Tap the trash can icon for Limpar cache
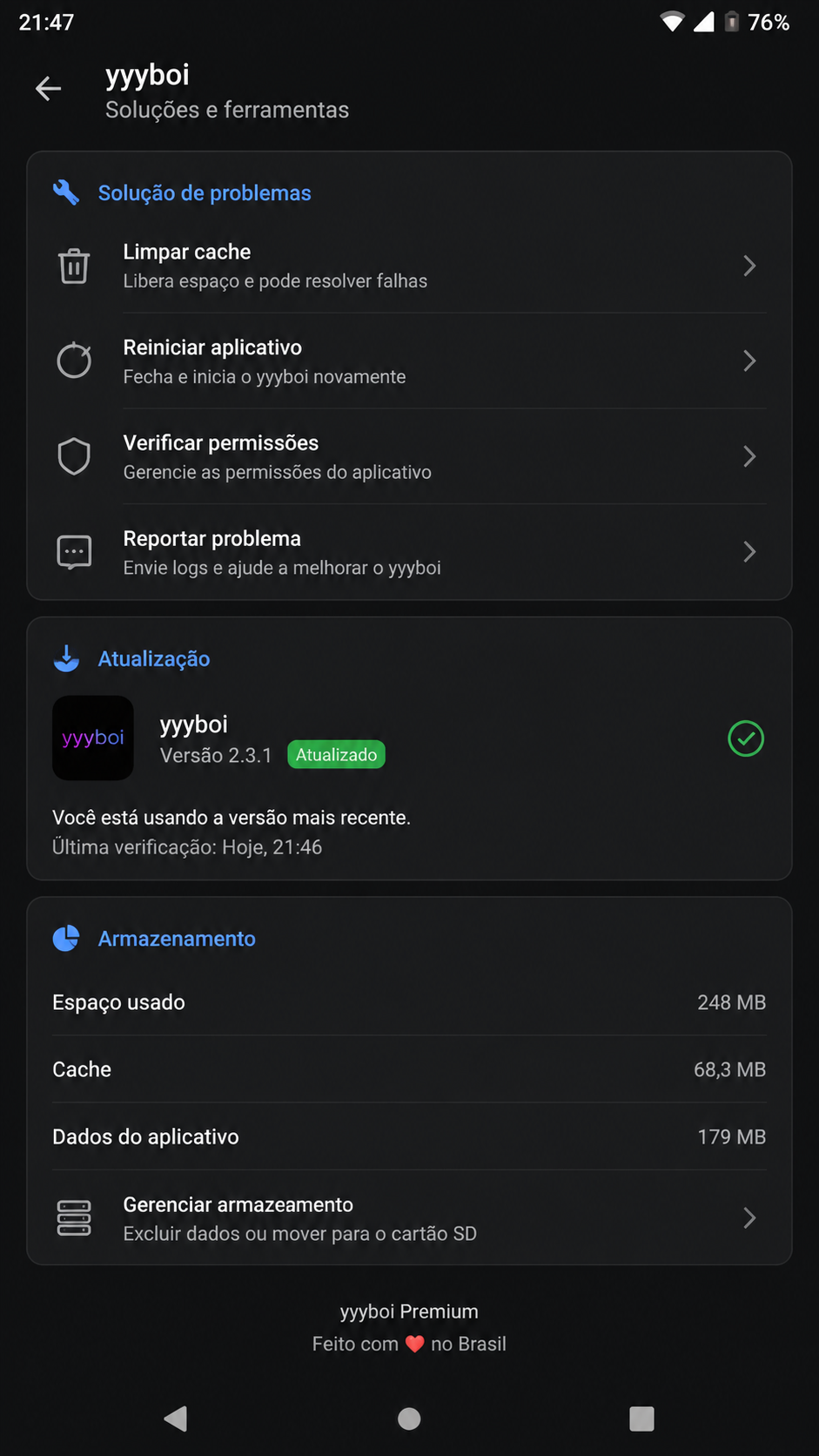Screen dimensions: 819x1456 74,266
